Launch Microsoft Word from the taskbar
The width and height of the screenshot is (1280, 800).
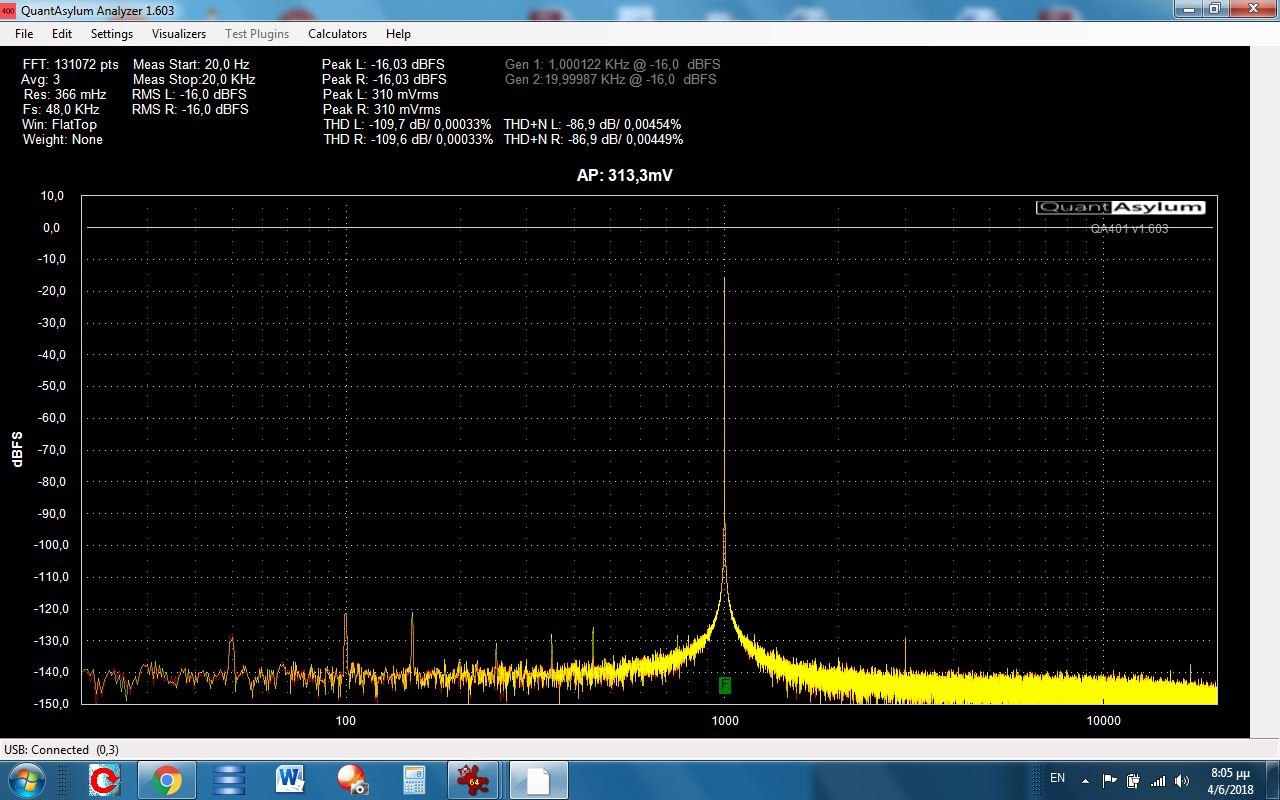(290, 780)
